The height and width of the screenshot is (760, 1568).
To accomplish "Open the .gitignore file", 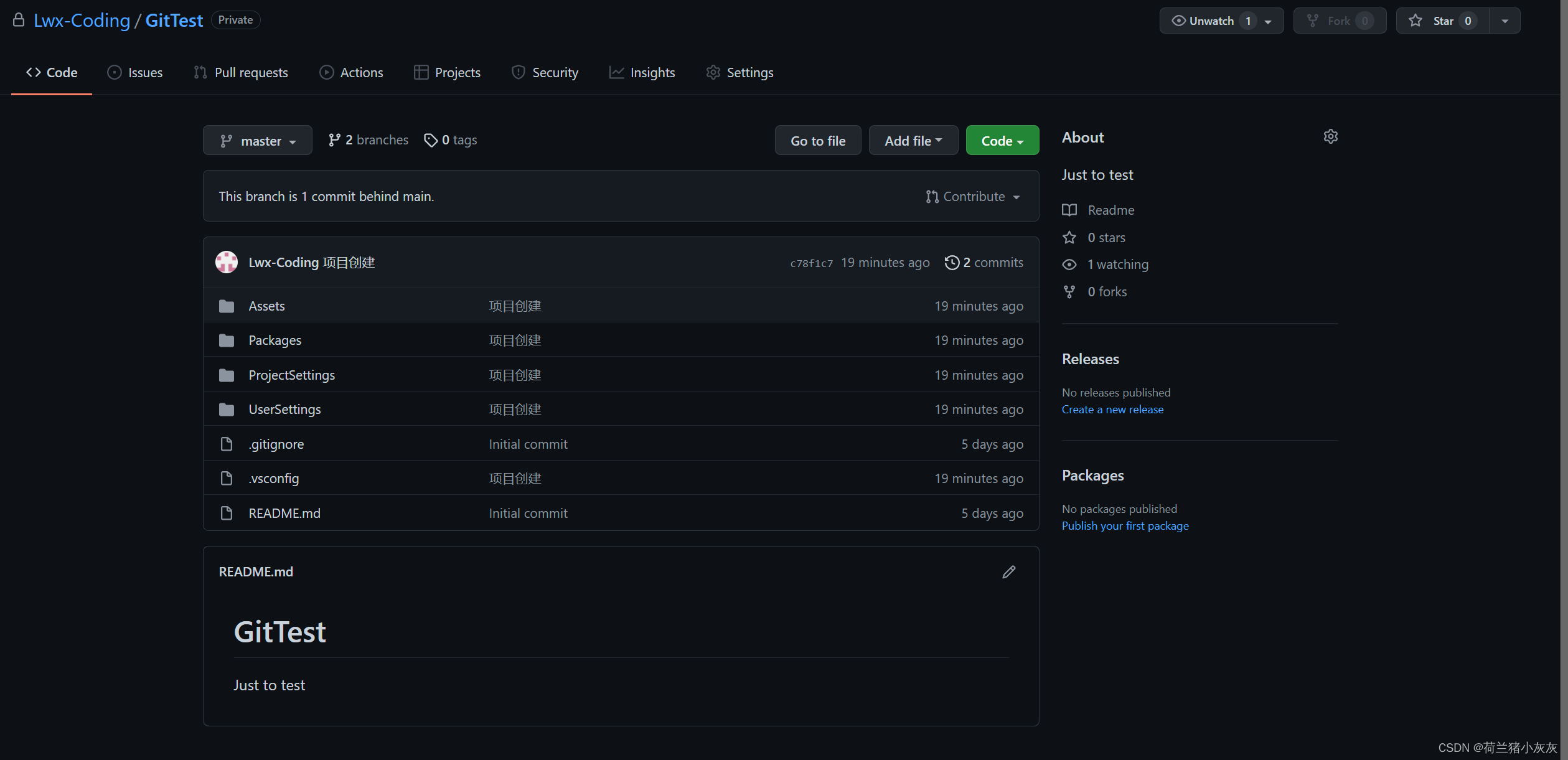I will click(276, 444).
